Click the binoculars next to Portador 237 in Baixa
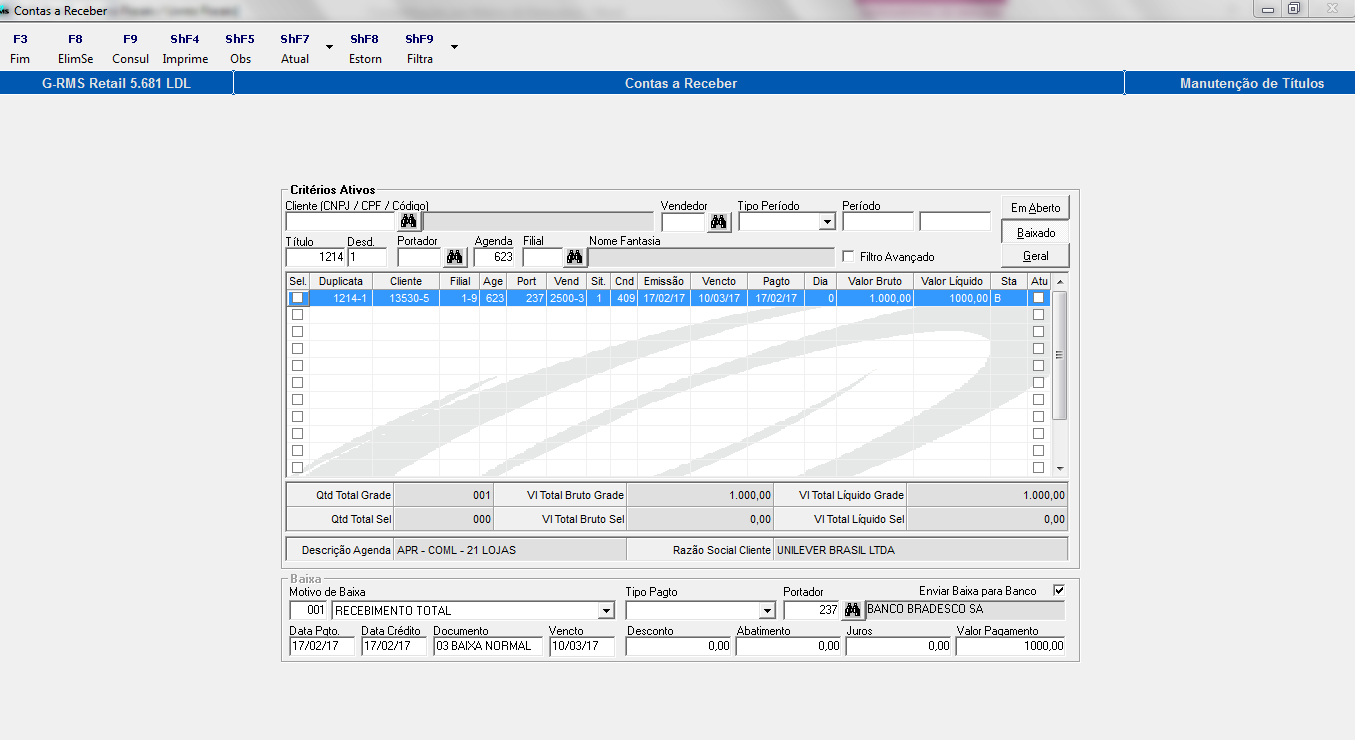Screen dimensions: 1355x740 pos(853,610)
